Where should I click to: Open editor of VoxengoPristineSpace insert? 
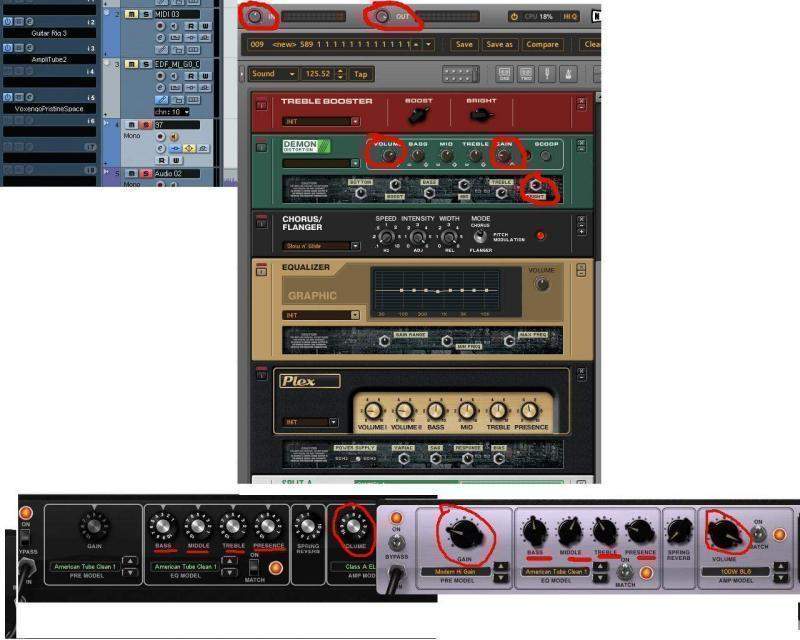30,97
